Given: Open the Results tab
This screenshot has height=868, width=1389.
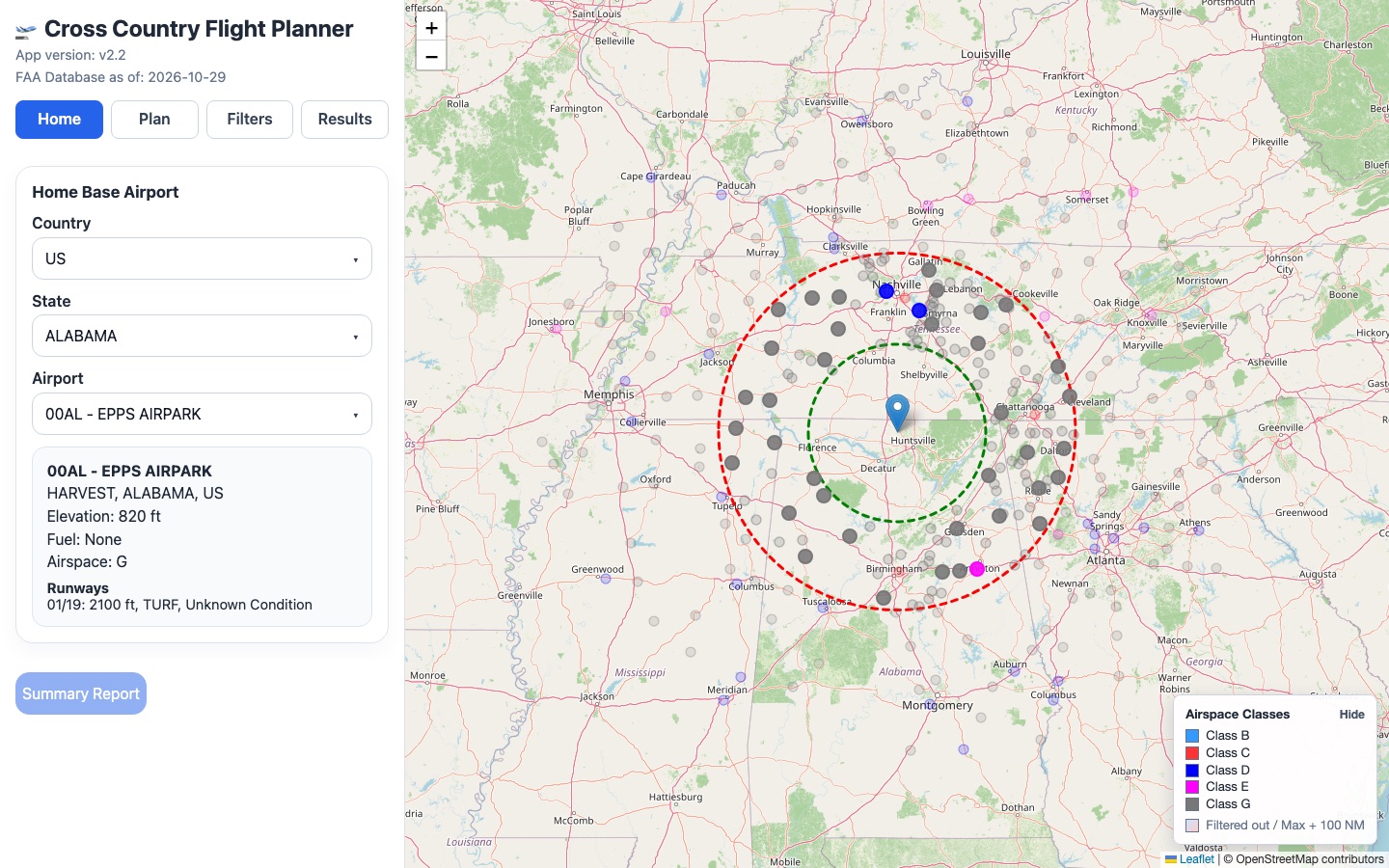Looking at the screenshot, I should pyautogui.click(x=344, y=120).
